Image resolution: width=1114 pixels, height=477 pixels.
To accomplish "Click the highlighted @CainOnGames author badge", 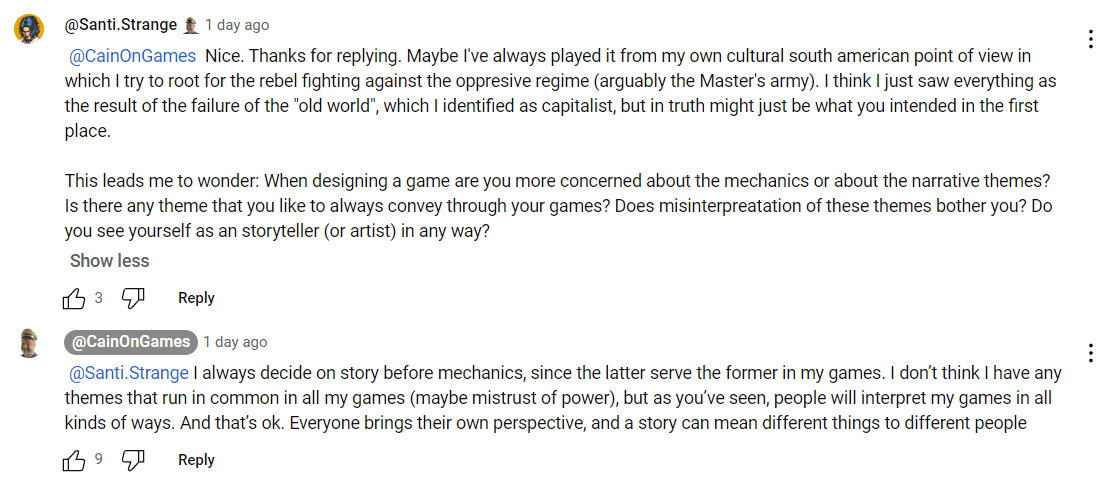I will pyautogui.click(x=130, y=342).
